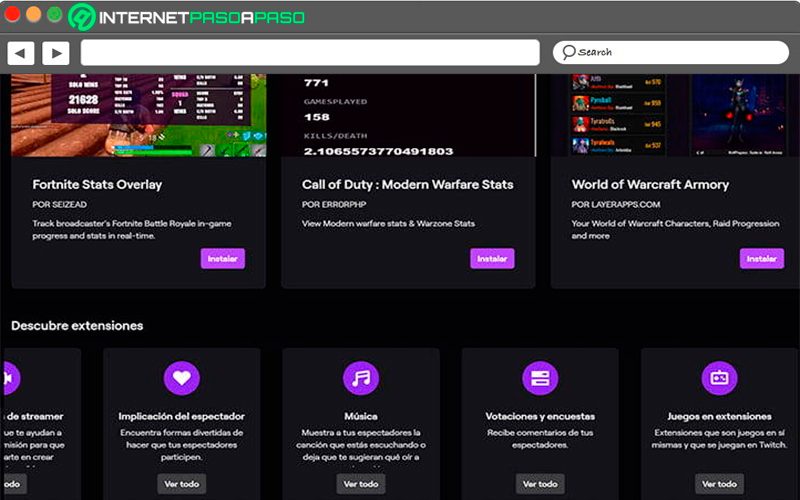
Task: Click the Juegos en extensiones title
Action: pyautogui.click(x=719, y=416)
